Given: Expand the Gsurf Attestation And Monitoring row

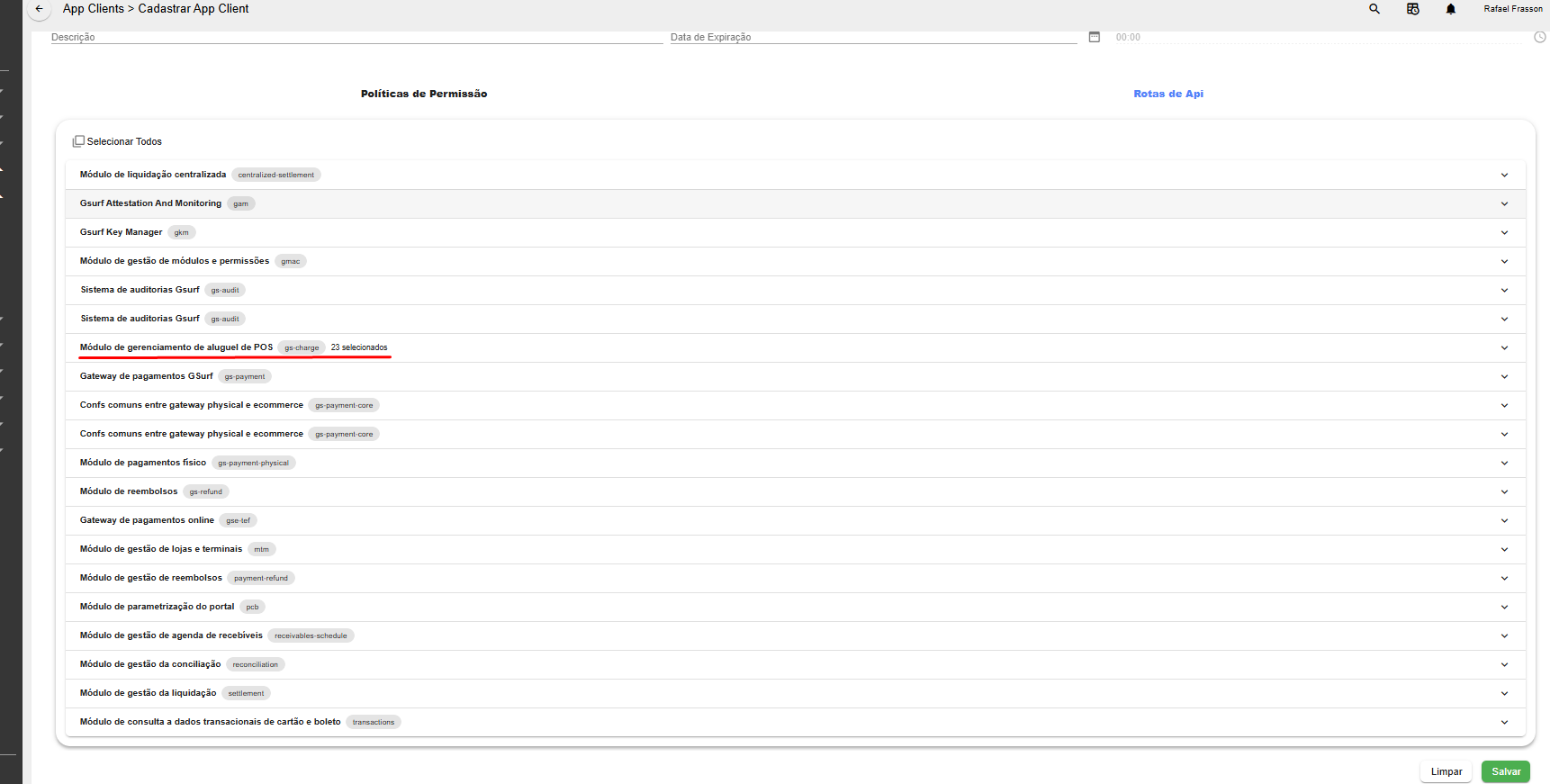Looking at the screenshot, I should click(x=1504, y=203).
